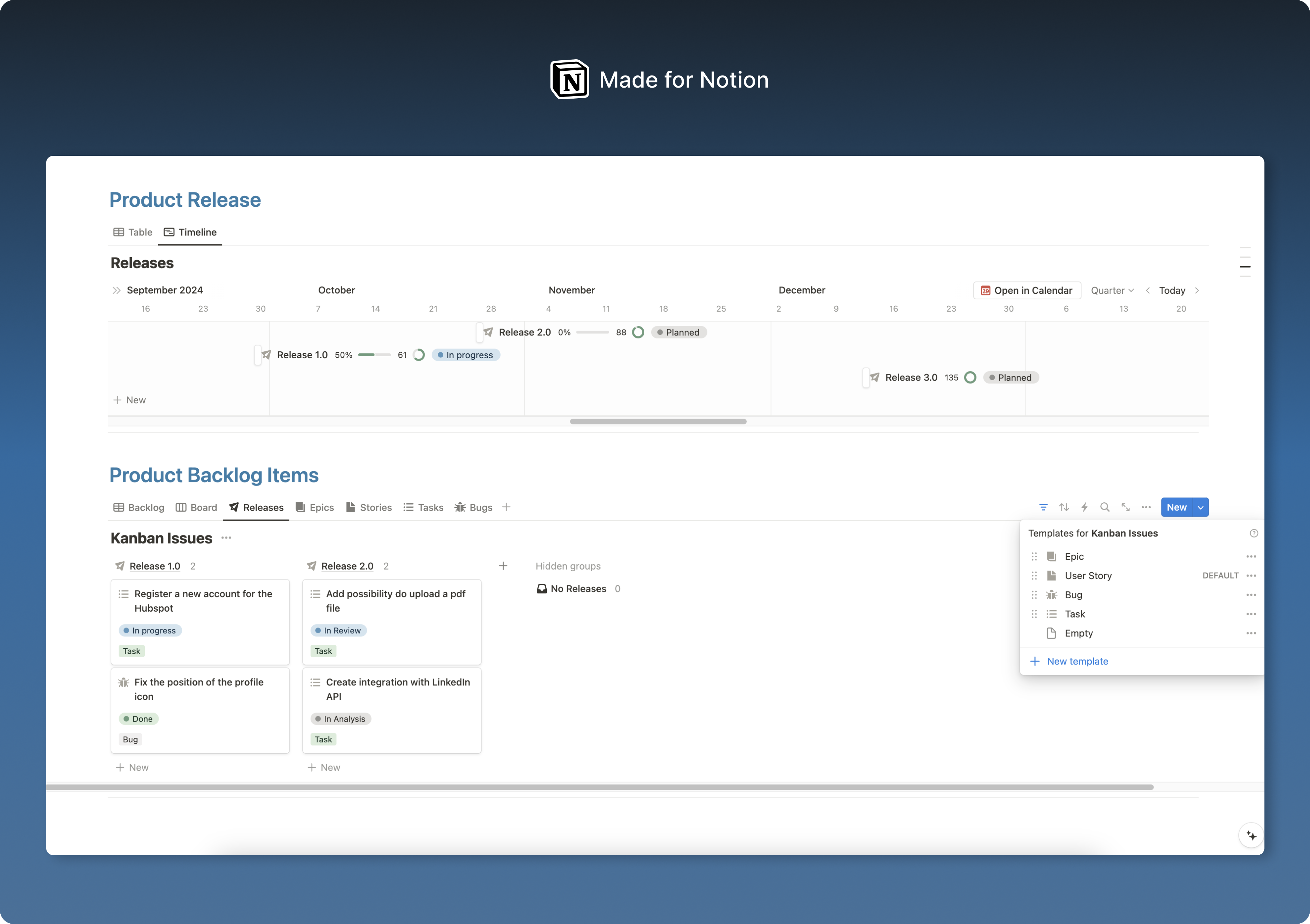Click the sort arrows icon
Viewport: 1310px width, 924px height.
[1064, 508]
